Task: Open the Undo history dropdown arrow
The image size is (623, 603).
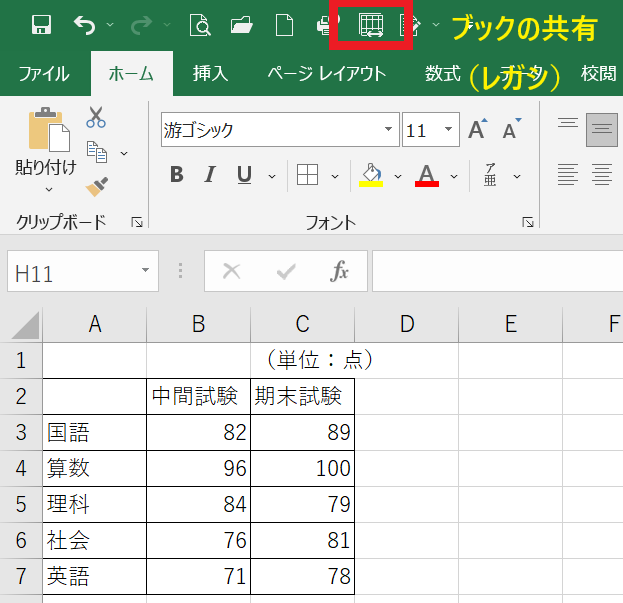Action: [x=110, y=25]
